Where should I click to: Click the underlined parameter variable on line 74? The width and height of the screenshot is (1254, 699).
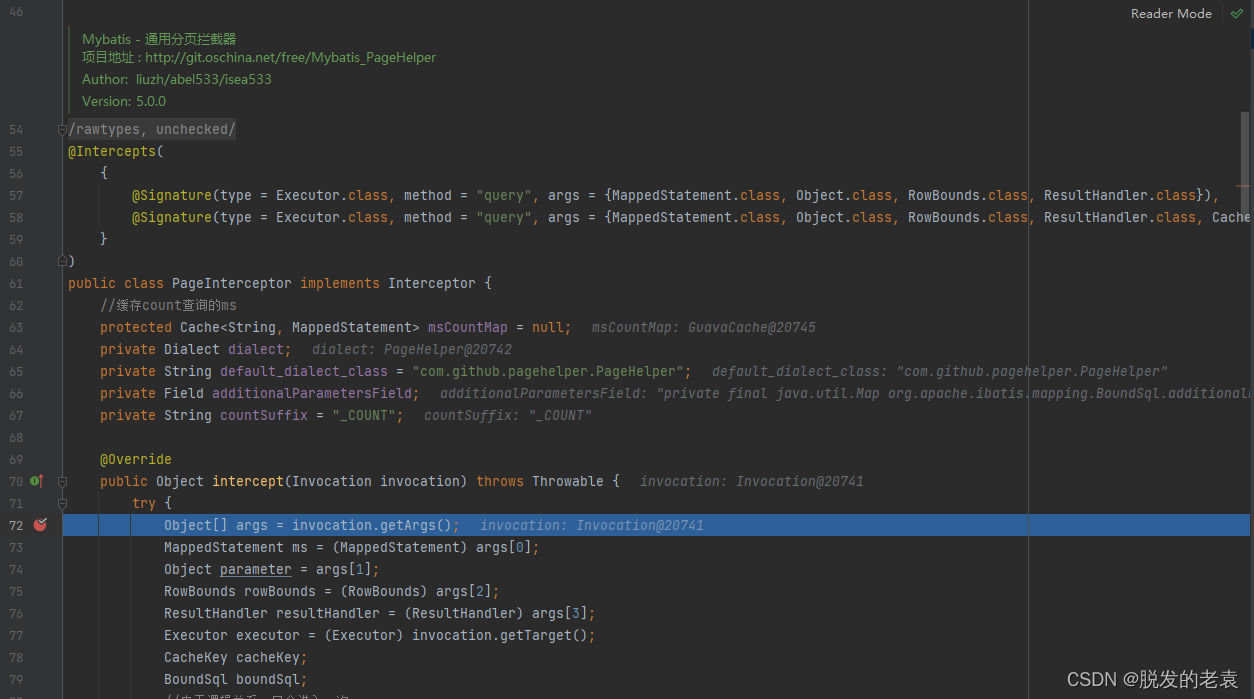tap(255, 569)
